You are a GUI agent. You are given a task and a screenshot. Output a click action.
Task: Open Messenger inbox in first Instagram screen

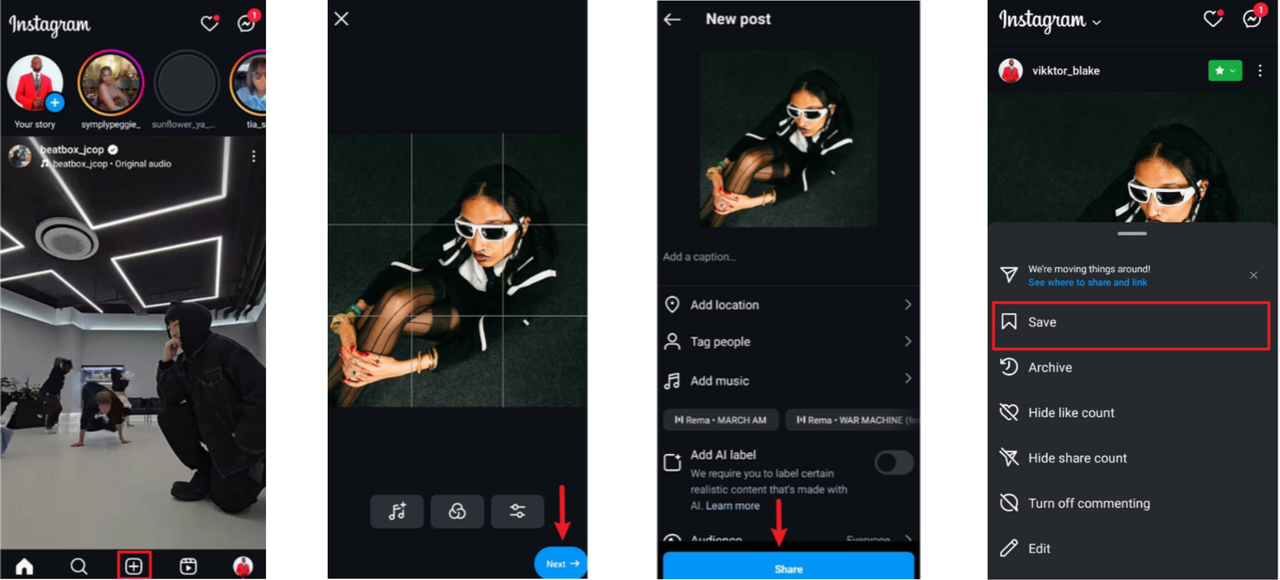coord(247,22)
